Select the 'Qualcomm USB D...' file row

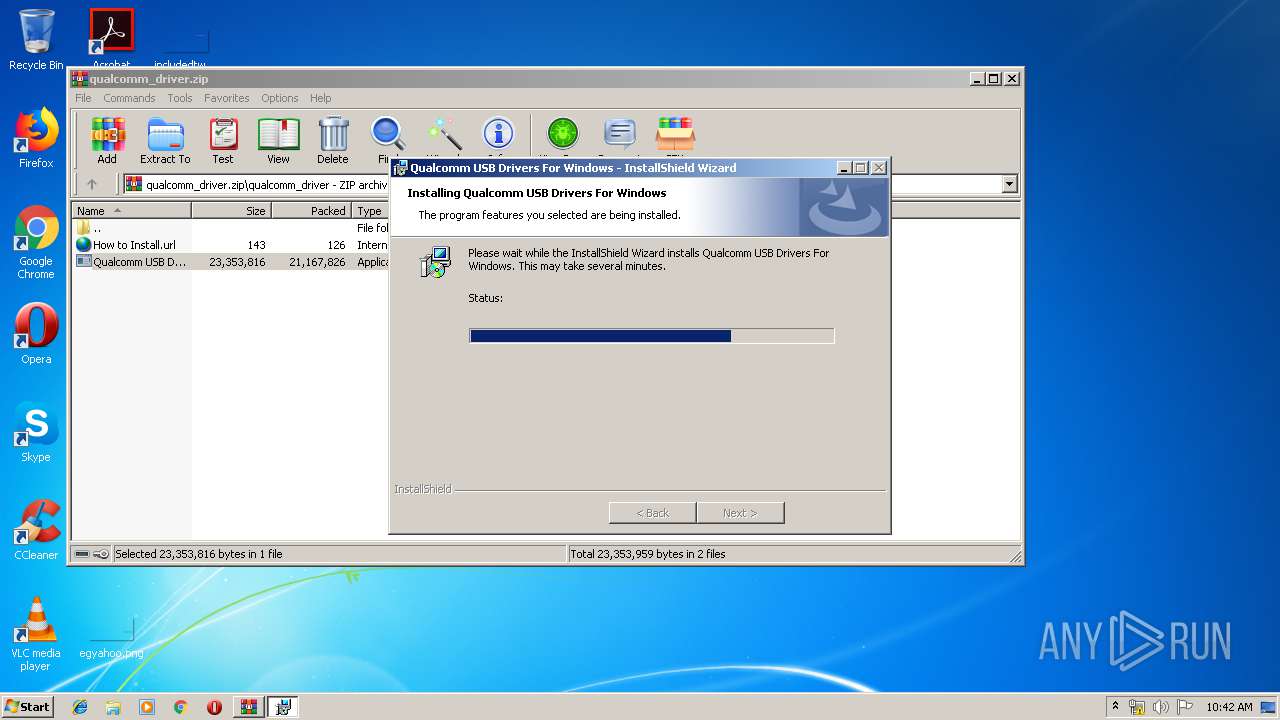pos(230,262)
